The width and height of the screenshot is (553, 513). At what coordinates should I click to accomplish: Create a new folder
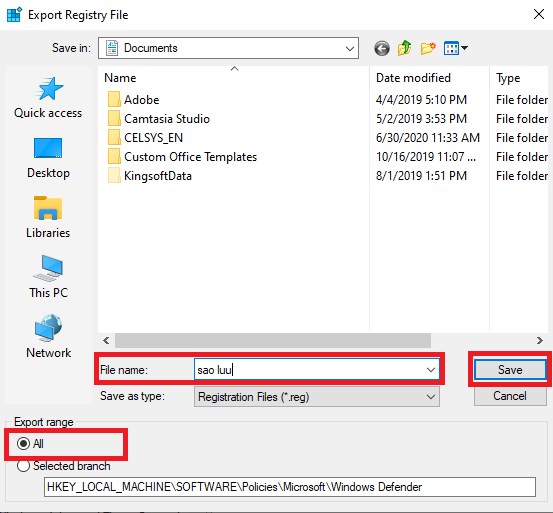(428, 48)
